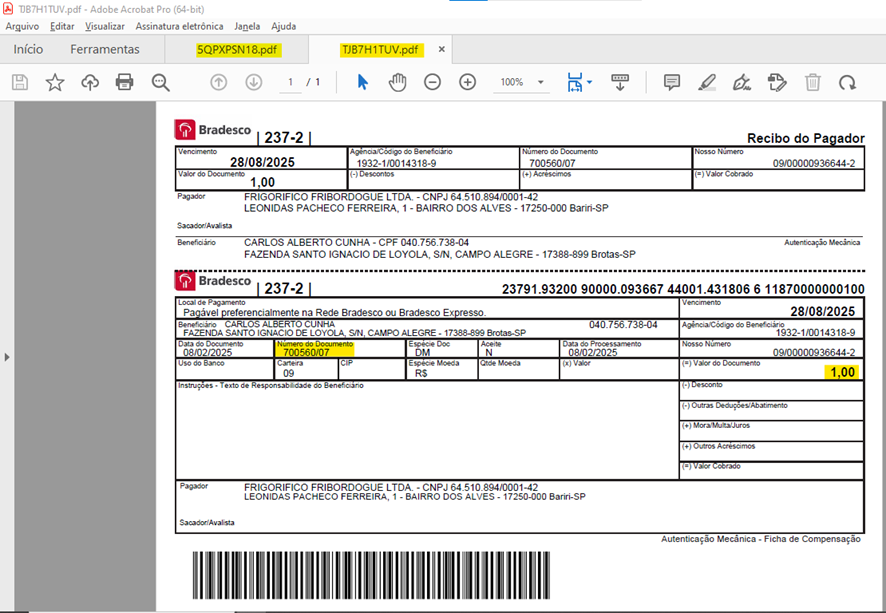Zoom in with plus icon

pyautogui.click(x=467, y=82)
